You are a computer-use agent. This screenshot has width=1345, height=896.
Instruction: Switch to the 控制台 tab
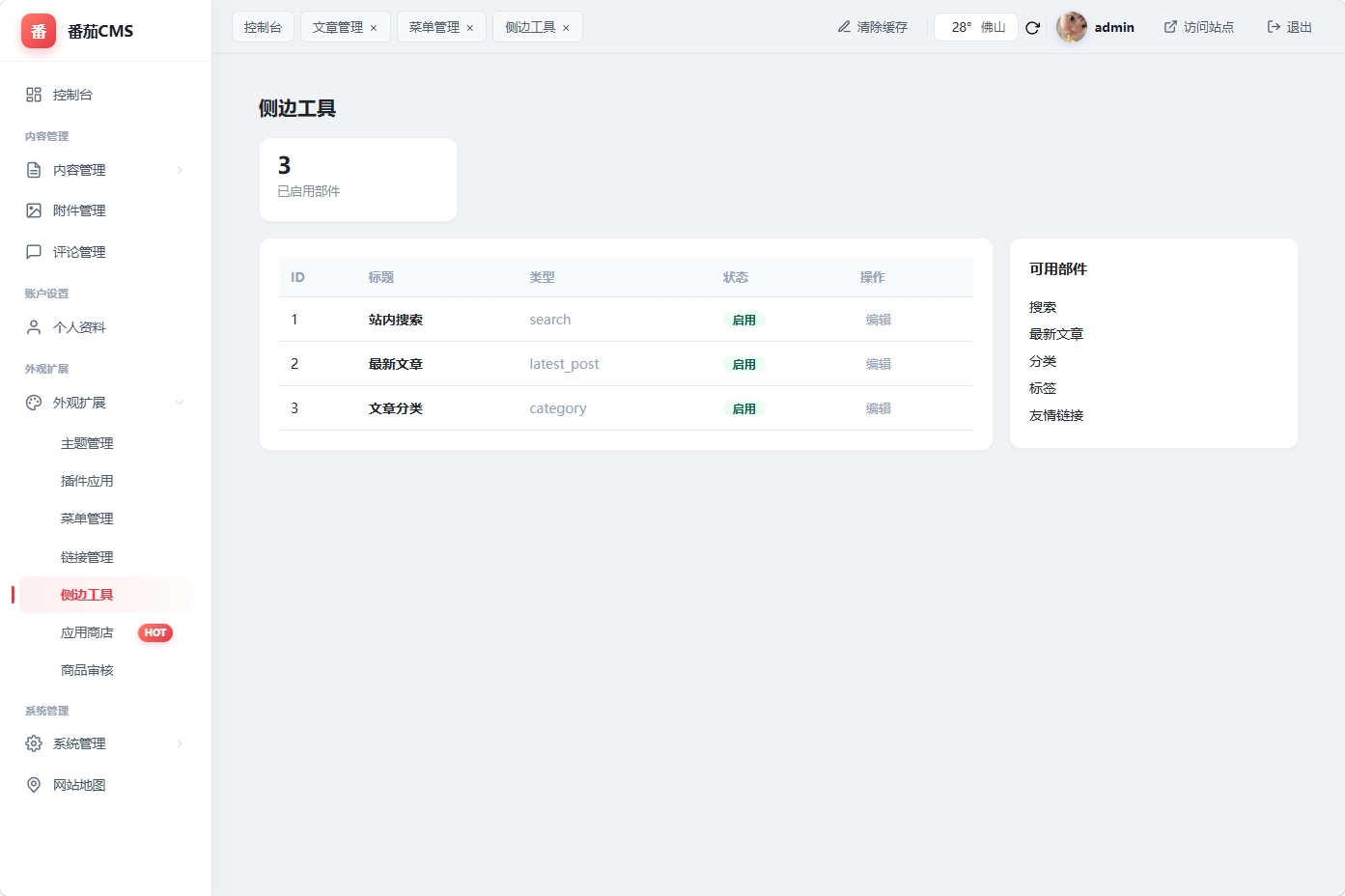tap(263, 27)
